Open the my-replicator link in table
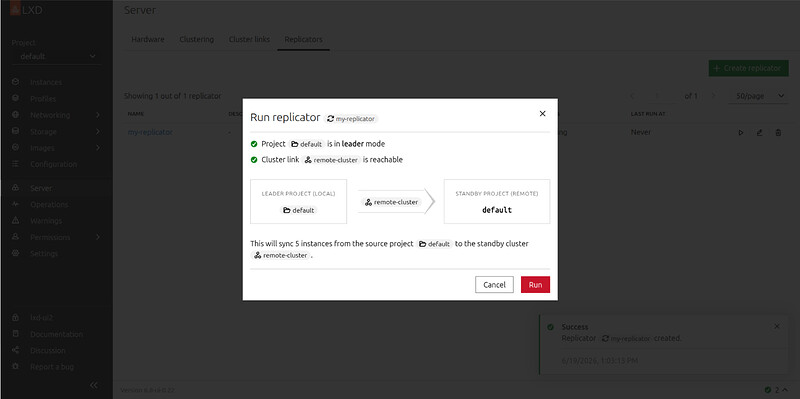 point(150,132)
